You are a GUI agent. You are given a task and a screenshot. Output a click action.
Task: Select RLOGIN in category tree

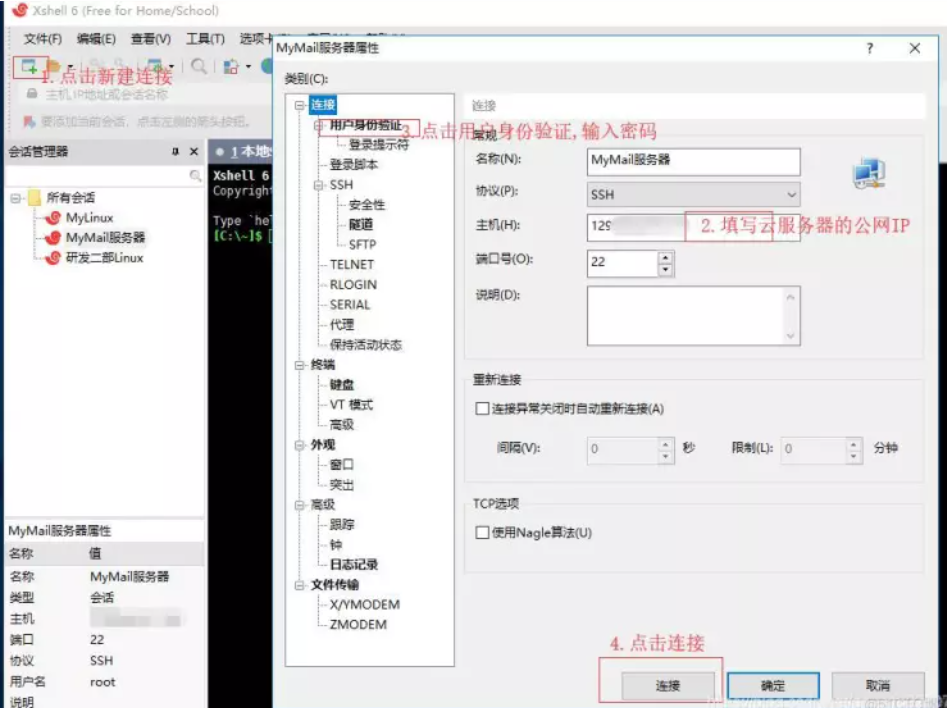click(x=353, y=285)
